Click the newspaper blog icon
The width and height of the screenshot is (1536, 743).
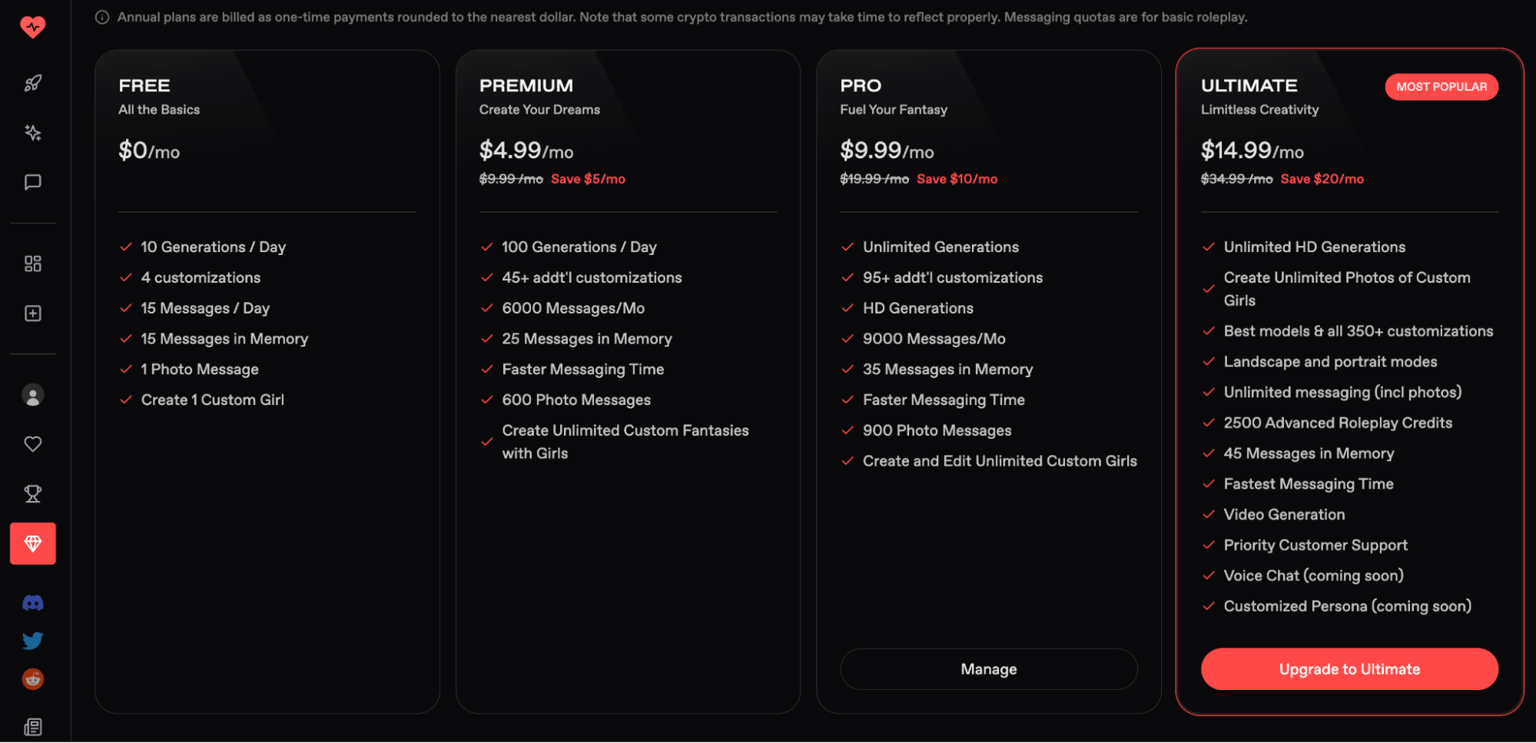tap(33, 727)
